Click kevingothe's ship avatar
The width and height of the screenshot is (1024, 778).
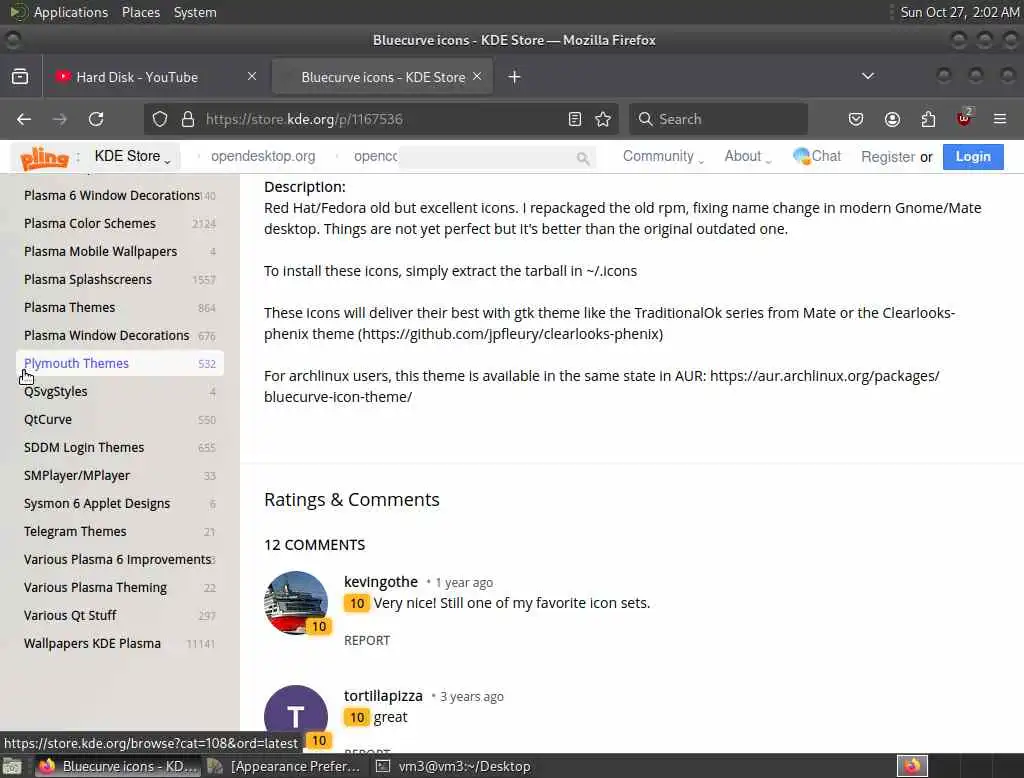(296, 603)
